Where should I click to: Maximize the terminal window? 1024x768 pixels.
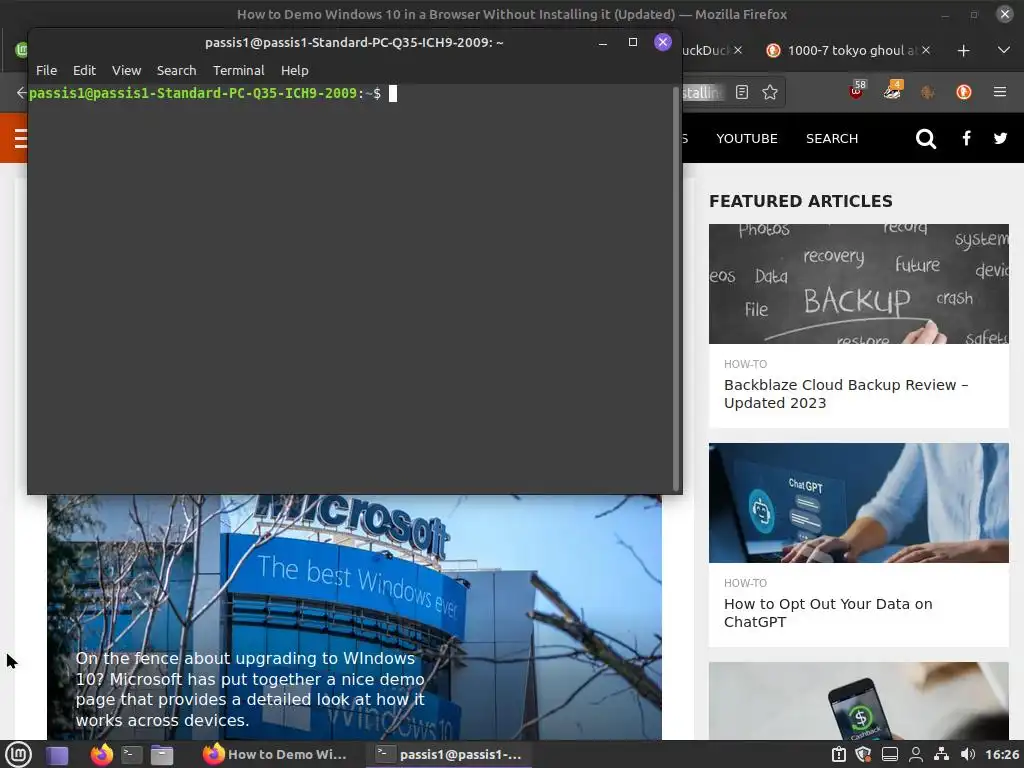click(632, 42)
